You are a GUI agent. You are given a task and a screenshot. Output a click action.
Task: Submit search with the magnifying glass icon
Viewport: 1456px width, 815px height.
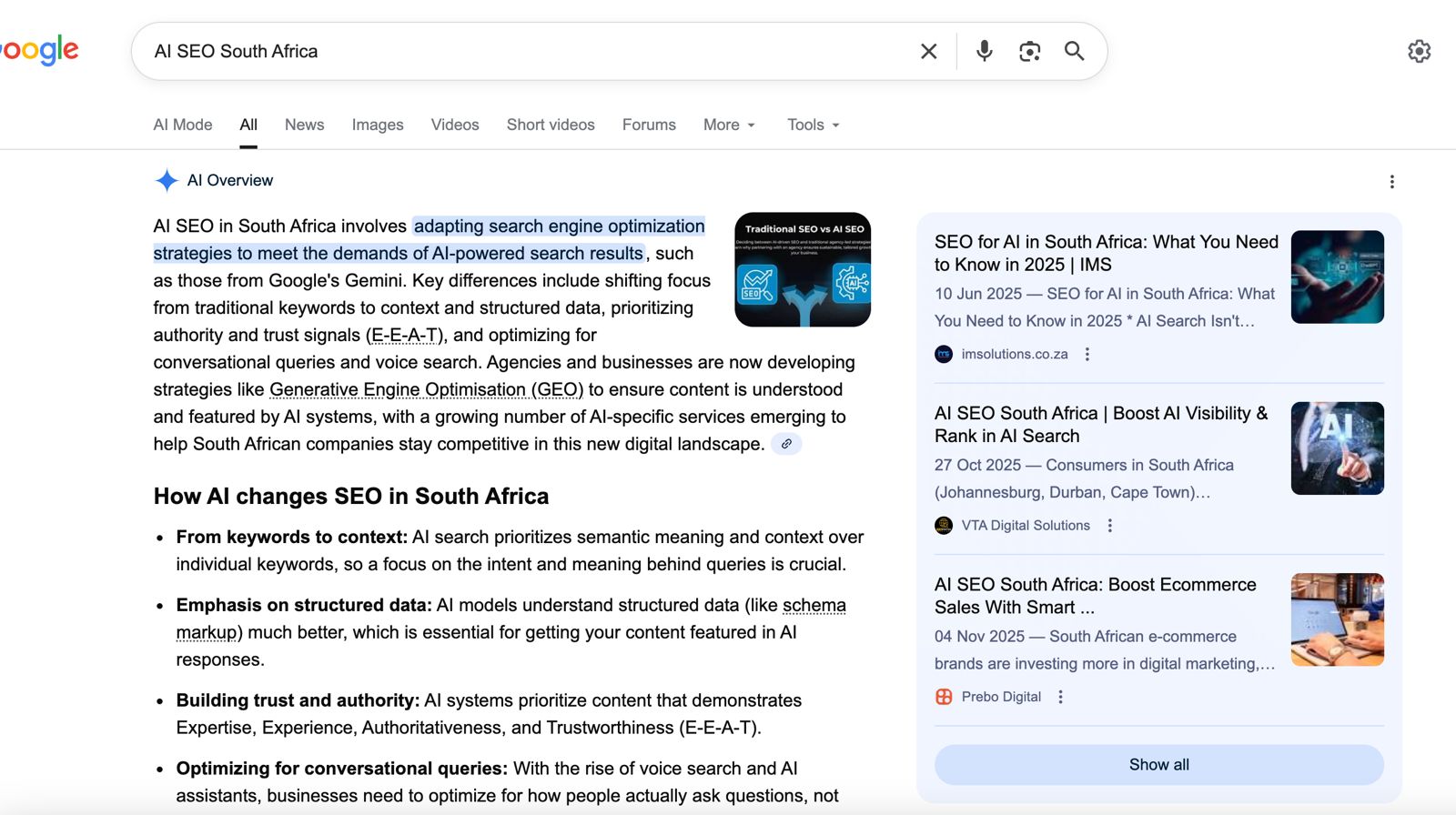[x=1074, y=51]
